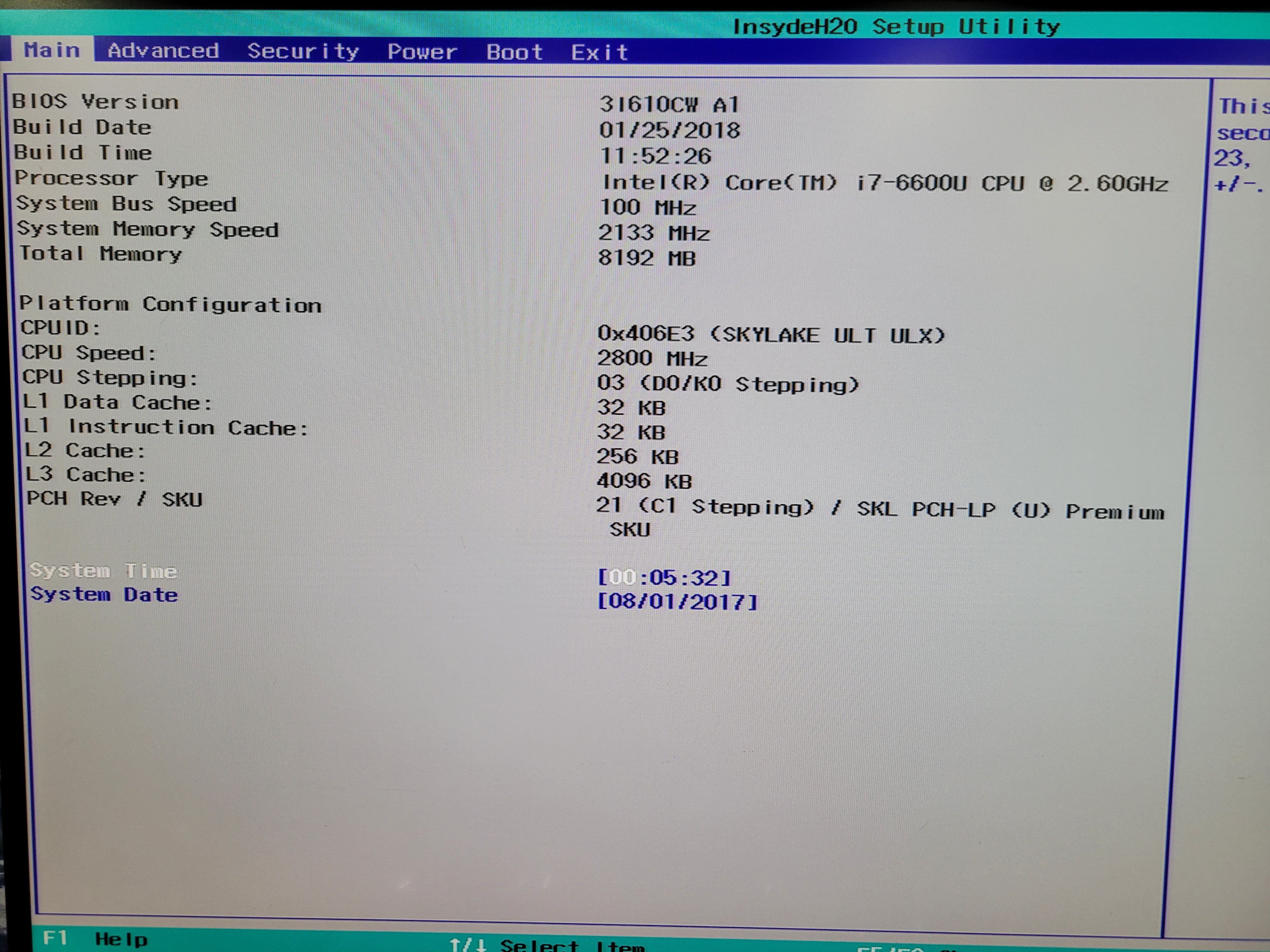Screen dimensions: 1270x952
Task: Click the L2 Cache label
Action: coord(85,450)
